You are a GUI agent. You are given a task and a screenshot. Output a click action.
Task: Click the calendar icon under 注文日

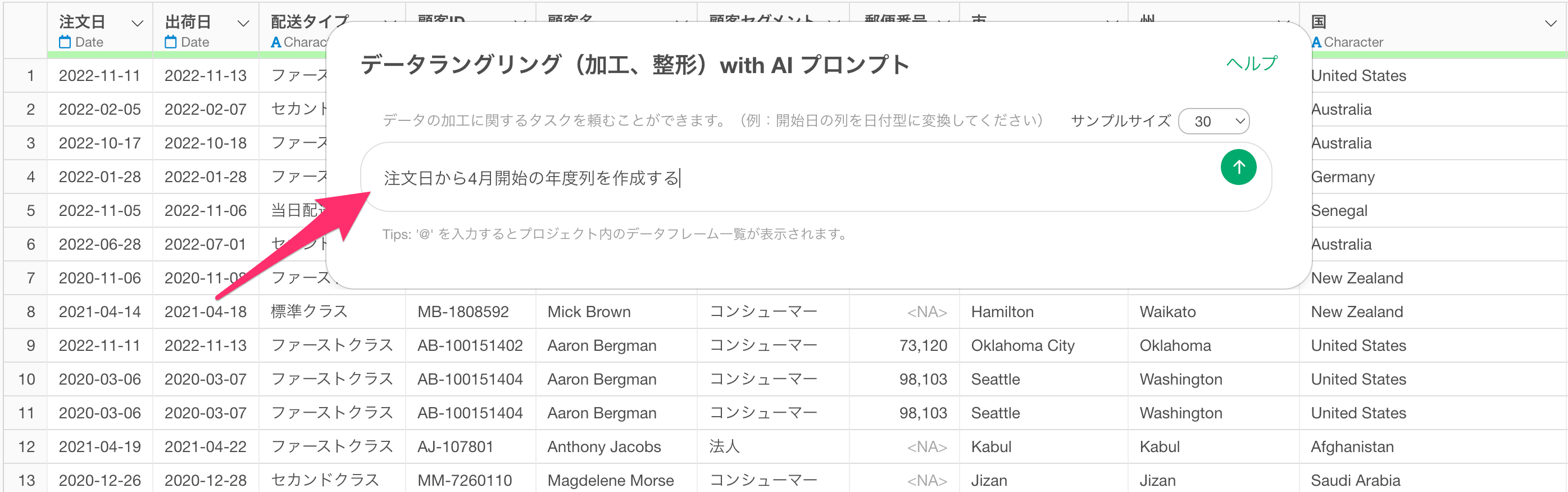[65, 42]
